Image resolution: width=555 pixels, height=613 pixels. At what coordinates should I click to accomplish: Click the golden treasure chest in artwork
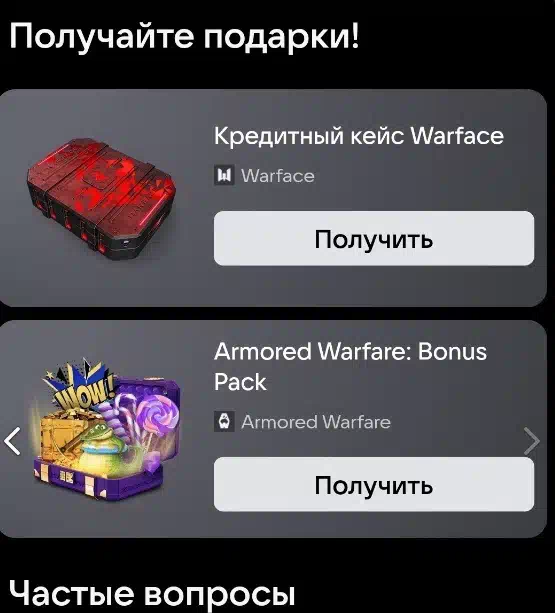click(x=61, y=436)
